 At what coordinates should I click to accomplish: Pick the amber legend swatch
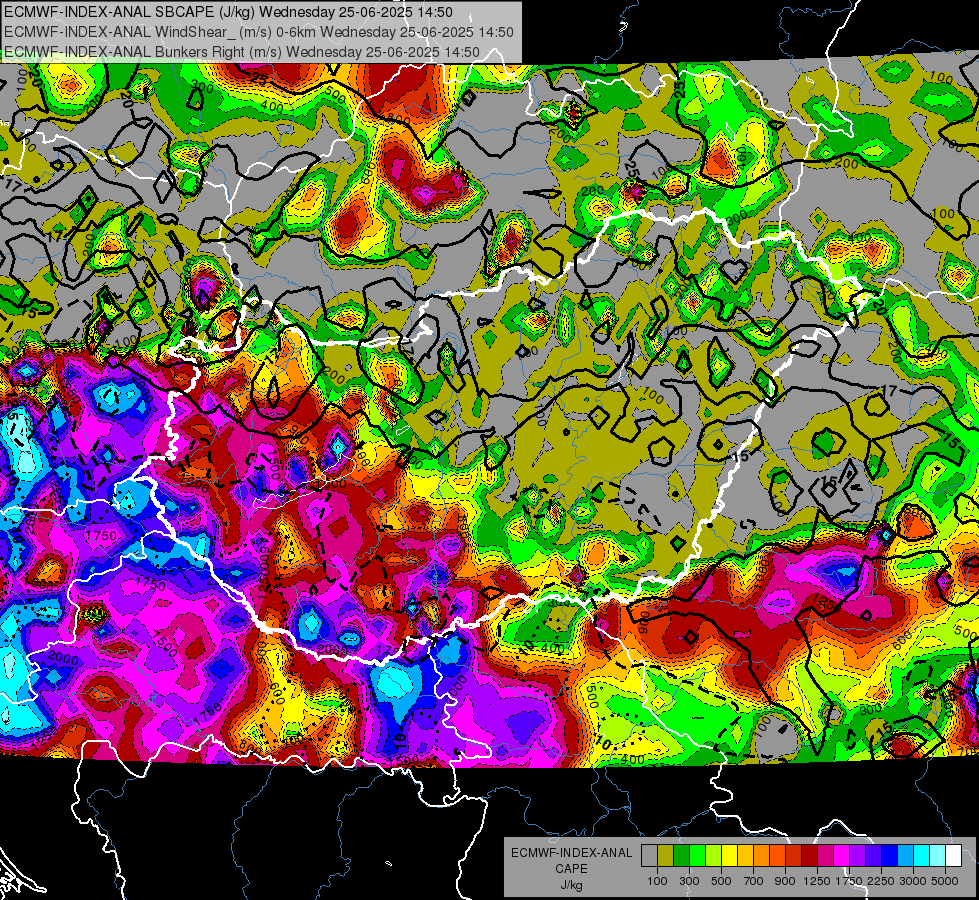745,855
